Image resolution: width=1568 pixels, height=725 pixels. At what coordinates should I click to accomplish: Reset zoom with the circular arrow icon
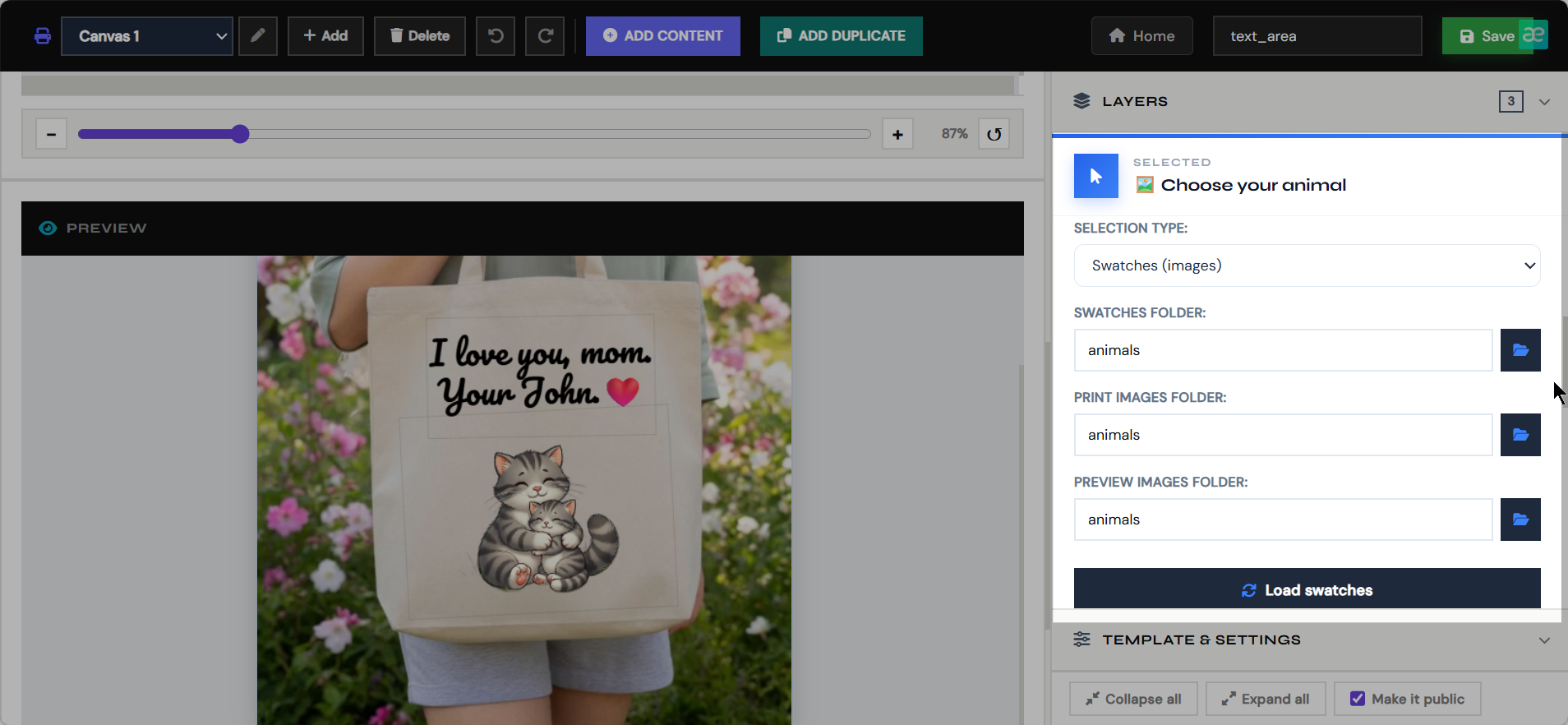tap(994, 134)
